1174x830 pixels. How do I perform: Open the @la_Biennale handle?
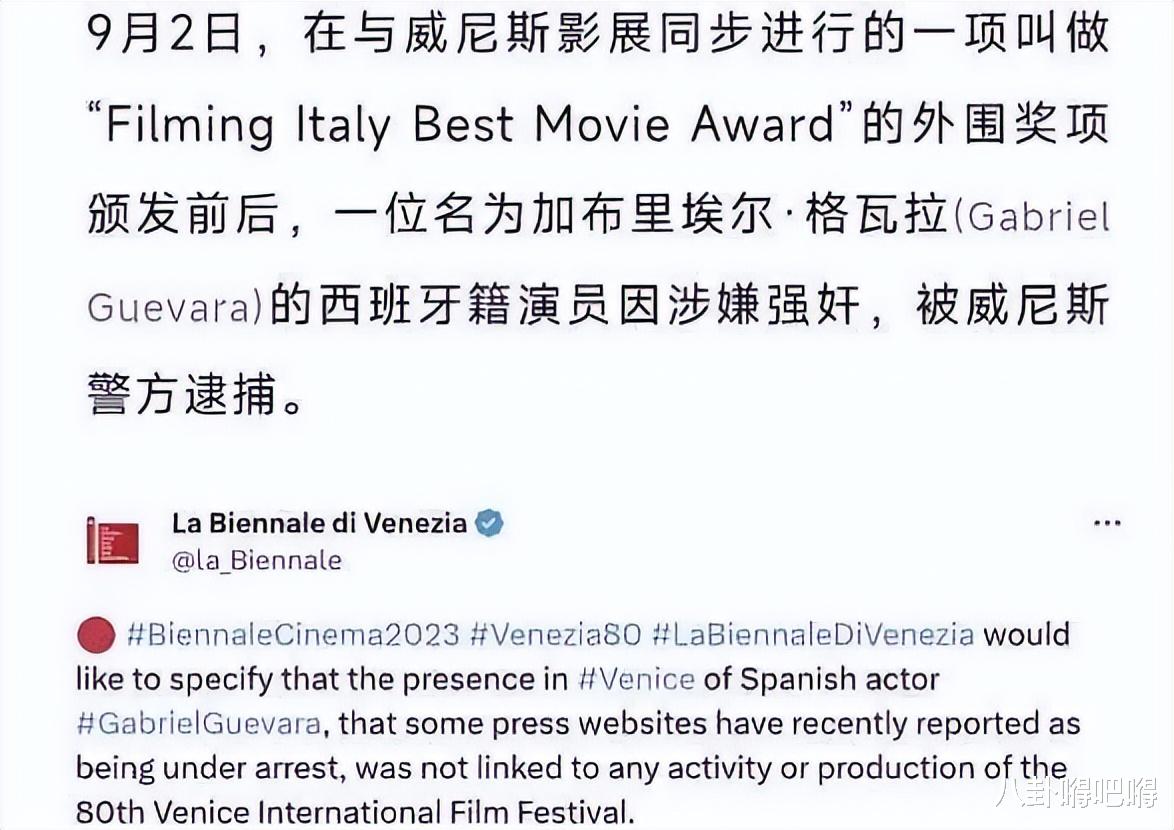pyautogui.click(x=257, y=560)
